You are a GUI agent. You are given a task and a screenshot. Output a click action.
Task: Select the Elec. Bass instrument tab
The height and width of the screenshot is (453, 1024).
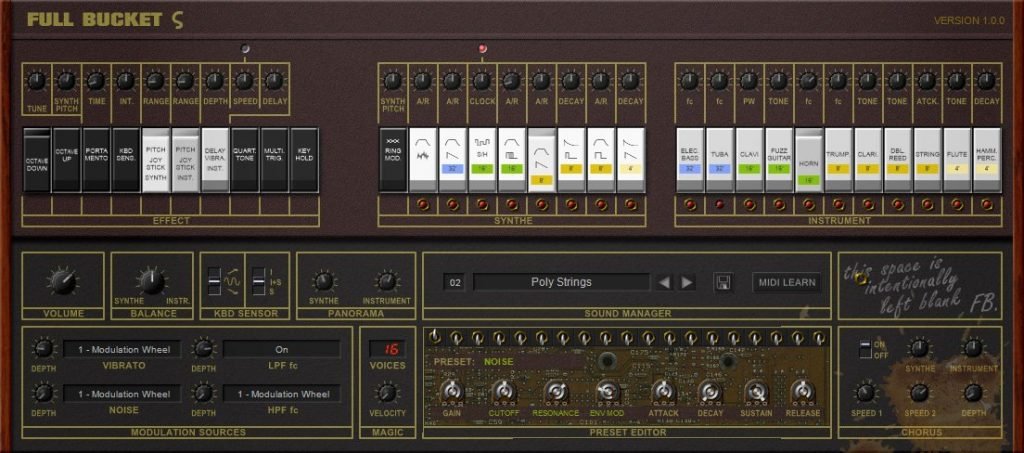pos(690,159)
